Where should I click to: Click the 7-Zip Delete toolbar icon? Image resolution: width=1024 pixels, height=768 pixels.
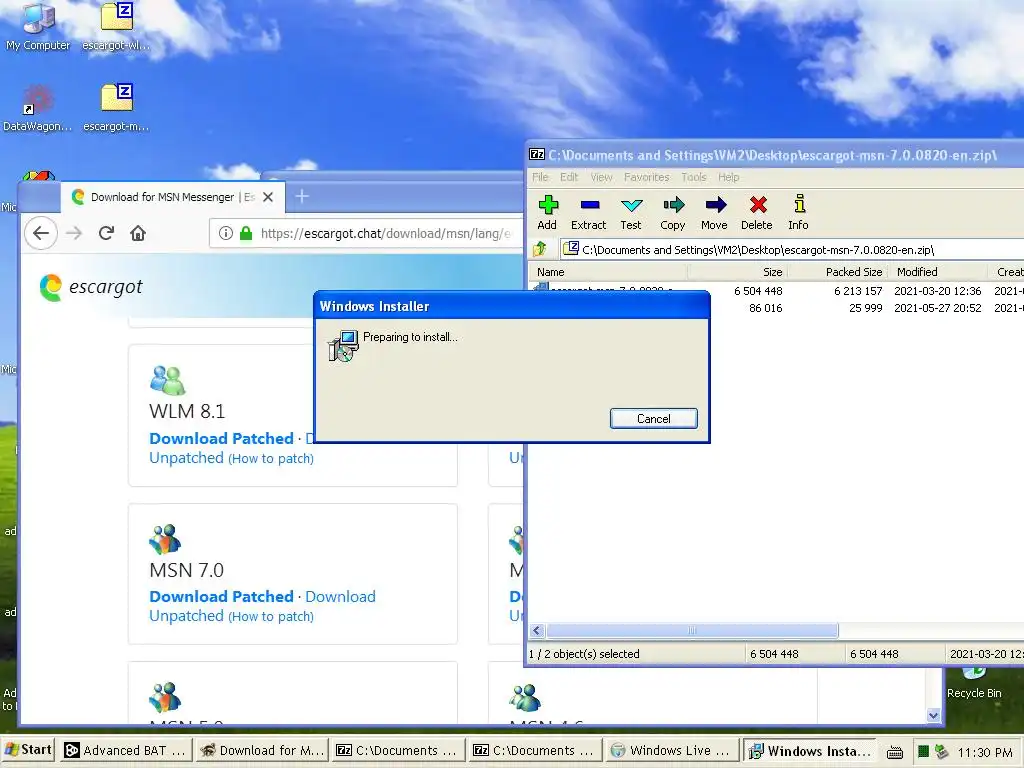pyautogui.click(x=757, y=213)
